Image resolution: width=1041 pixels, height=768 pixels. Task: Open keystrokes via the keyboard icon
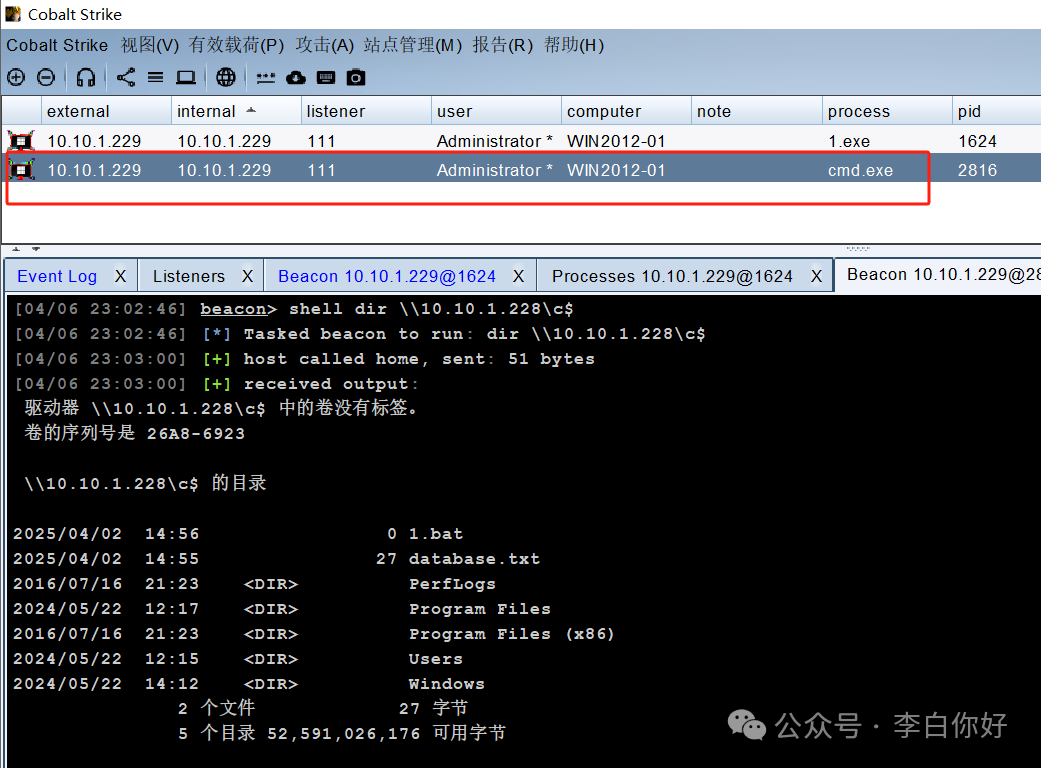[326, 78]
